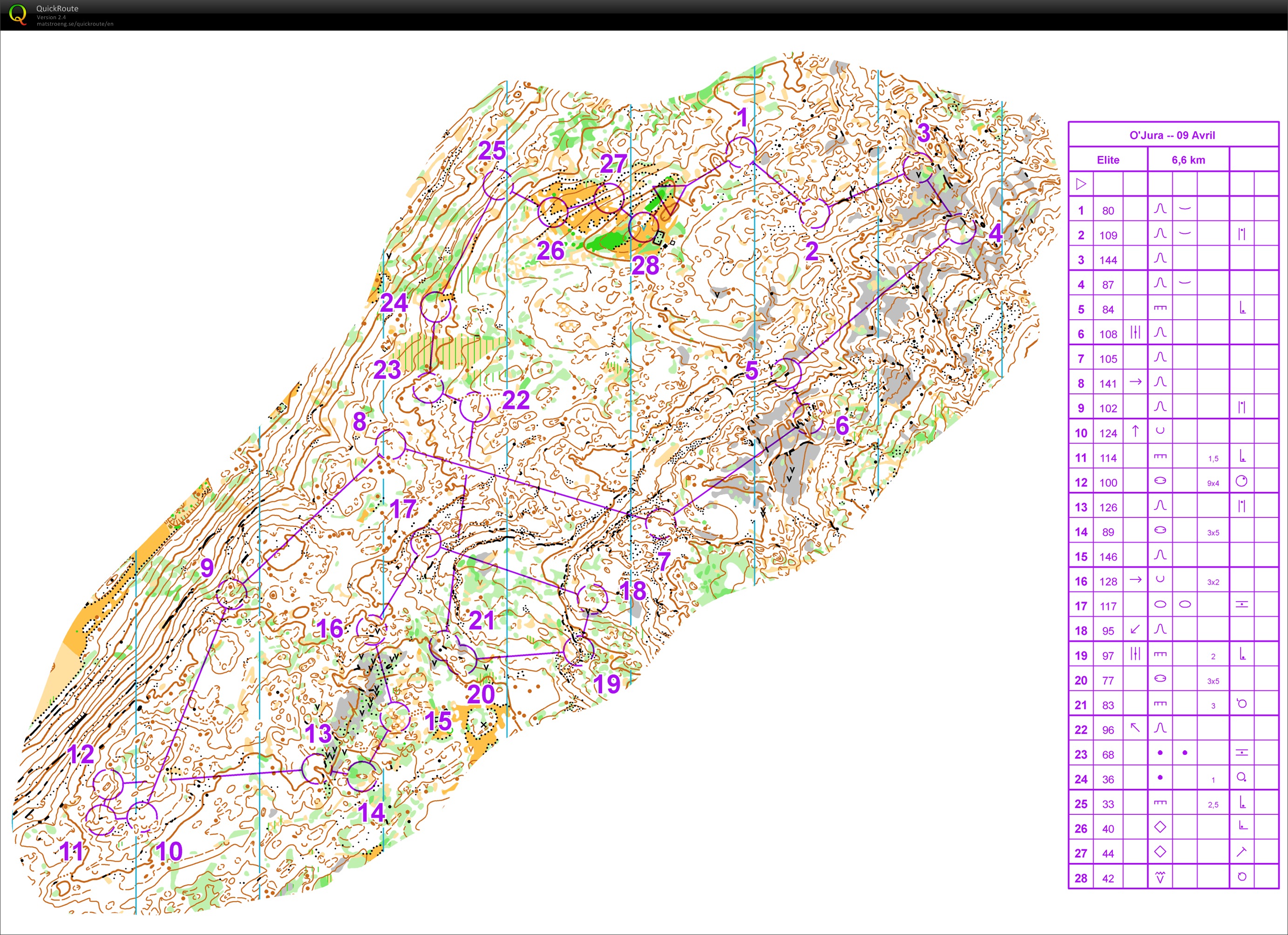Click control code 124 in row 10
Image resolution: width=1288 pixels, height=935 pixels.
click(x=1108, y=433)
